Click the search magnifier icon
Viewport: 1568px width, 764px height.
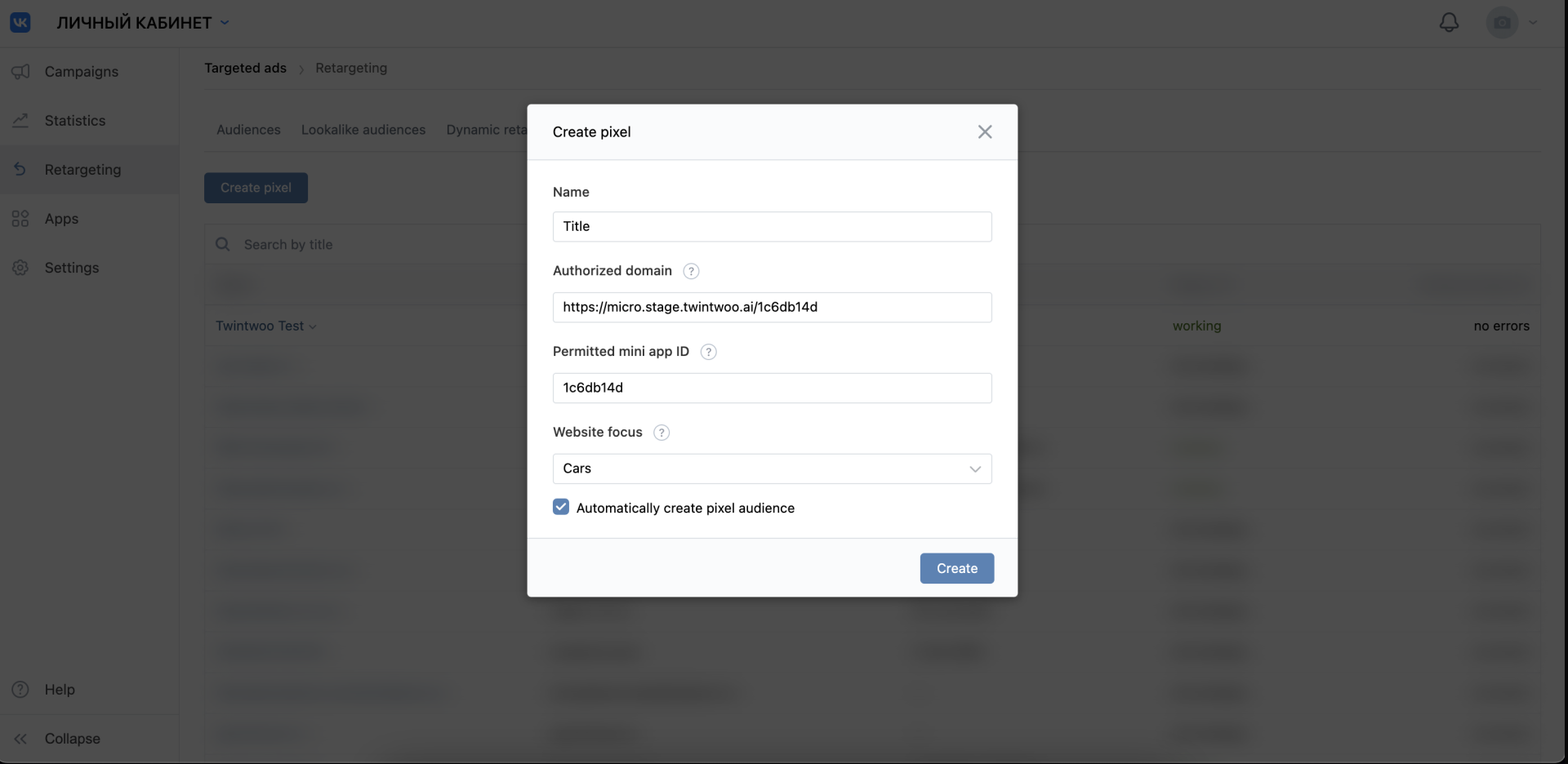pyautogui.click(x=222, y=244)
